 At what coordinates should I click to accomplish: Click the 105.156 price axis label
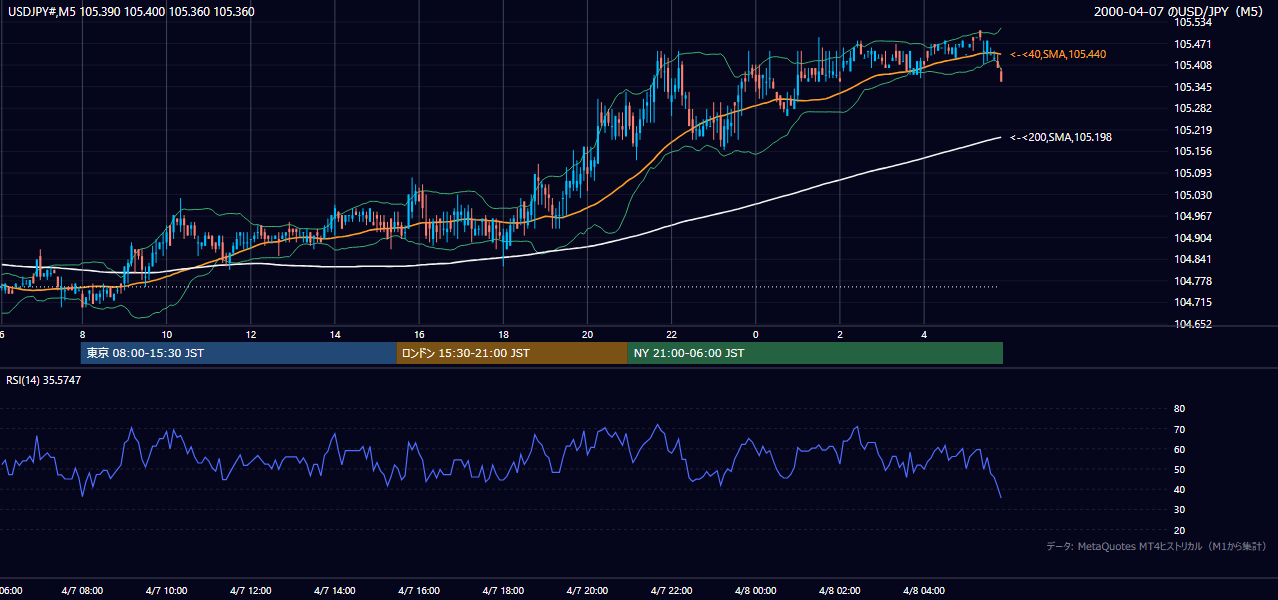(x=1193, y=151)
